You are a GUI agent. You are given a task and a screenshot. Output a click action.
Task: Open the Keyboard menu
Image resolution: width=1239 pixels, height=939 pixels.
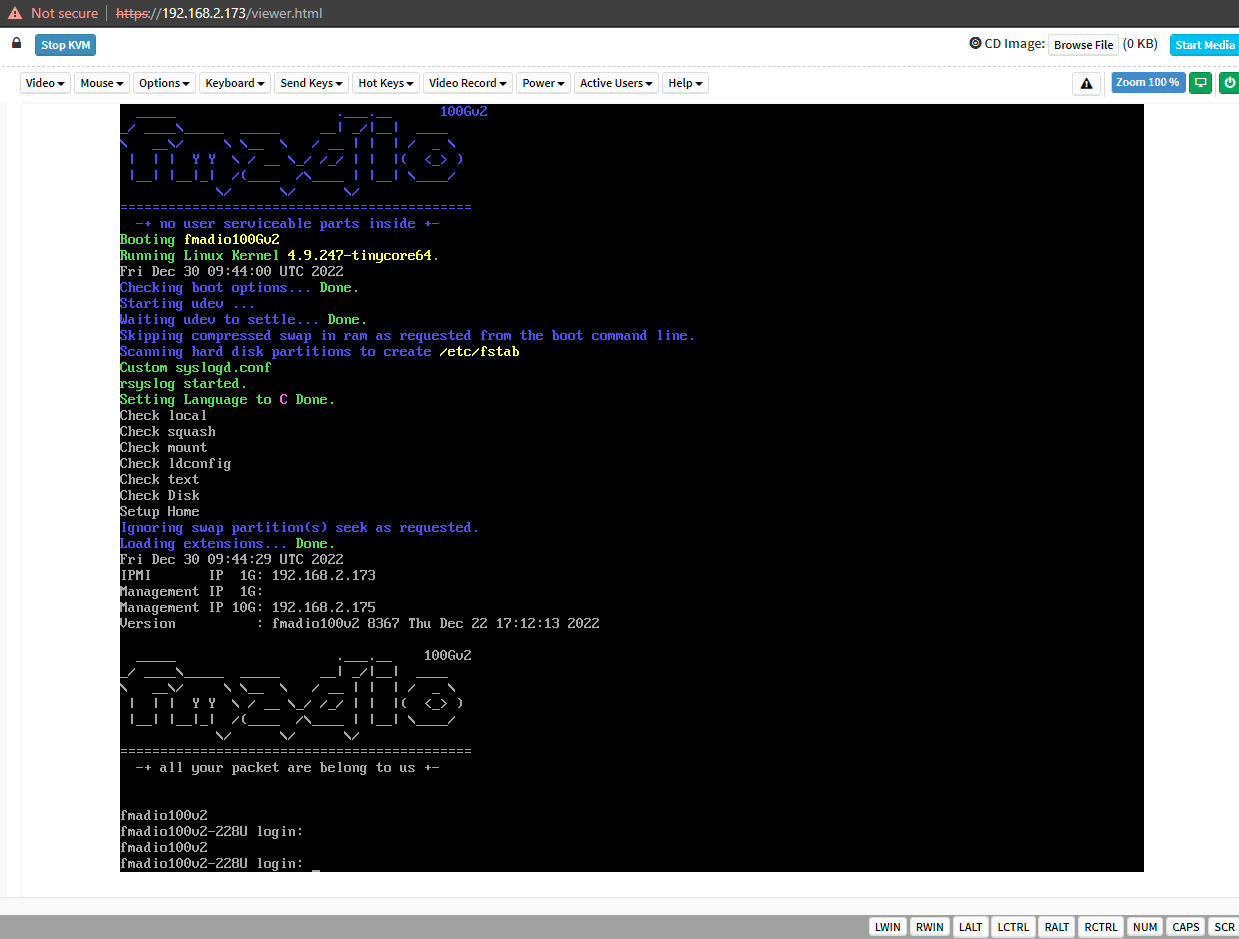tap(235, 83)
